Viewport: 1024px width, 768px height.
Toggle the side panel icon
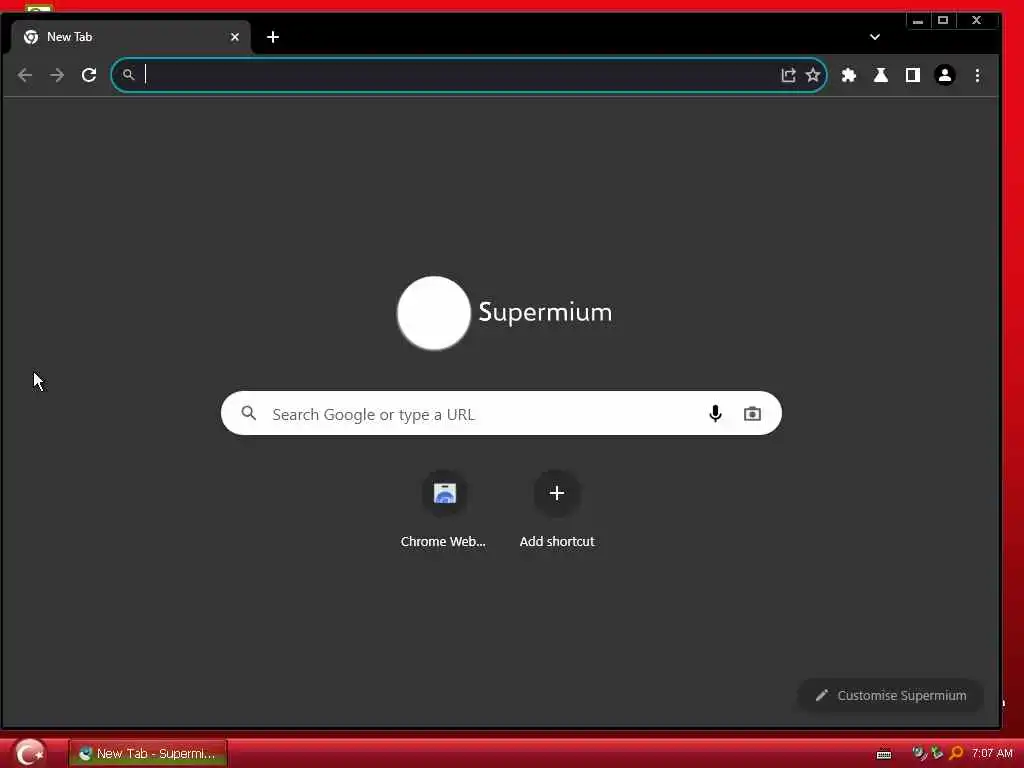pyautogui.click(x=912, y=75)
